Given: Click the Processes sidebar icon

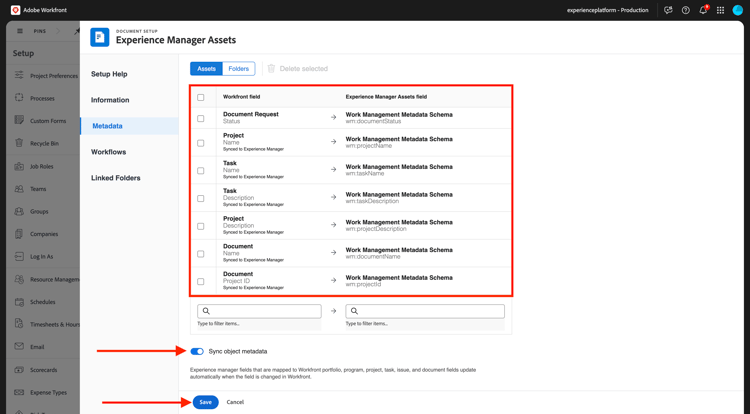Looking at the screenshot, I should point(19,98).
